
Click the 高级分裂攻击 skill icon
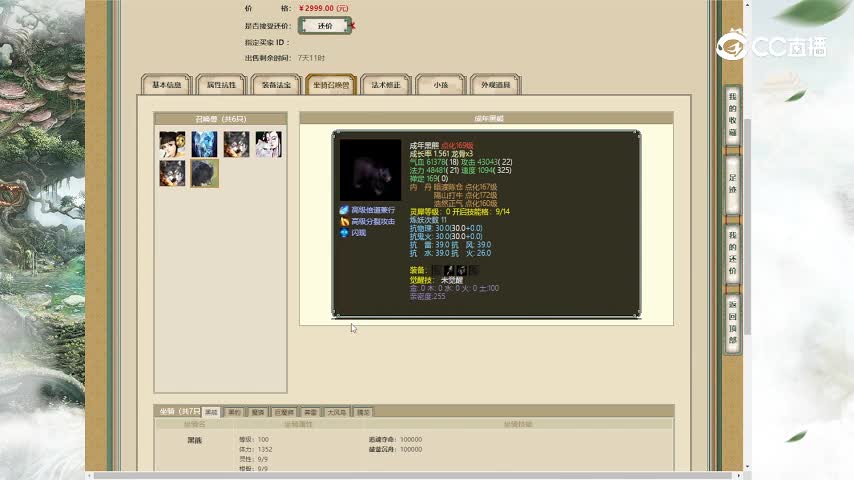click(344, 221)
